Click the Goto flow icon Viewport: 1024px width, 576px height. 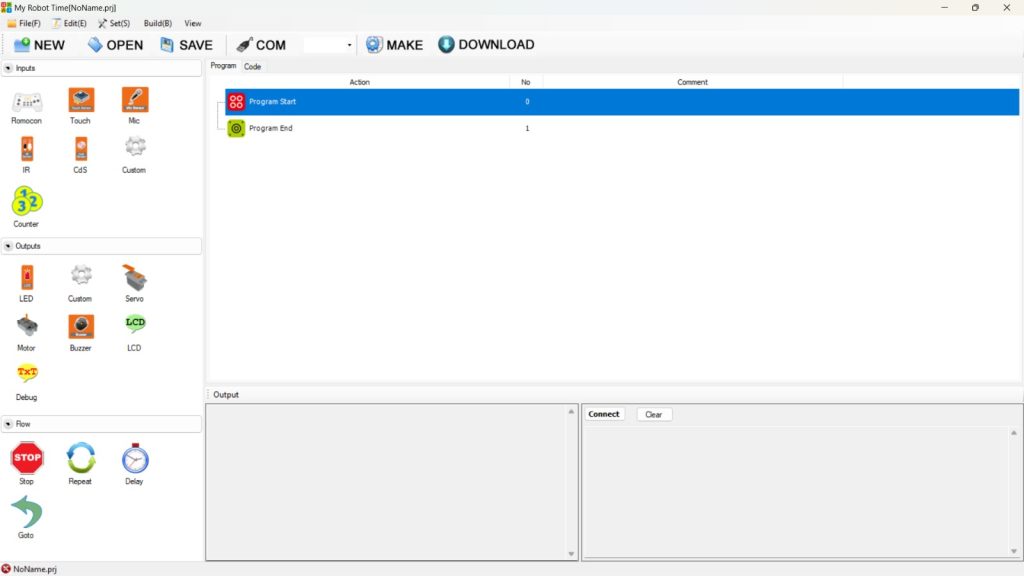pos(26,513)
